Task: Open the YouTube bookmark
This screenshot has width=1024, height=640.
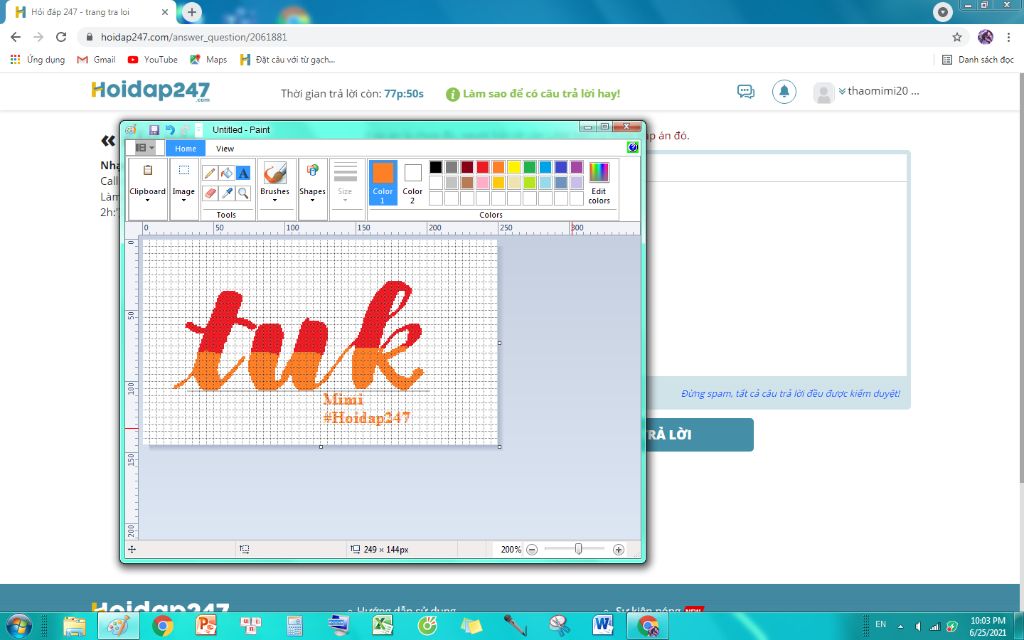Action: tap(152, 59)
